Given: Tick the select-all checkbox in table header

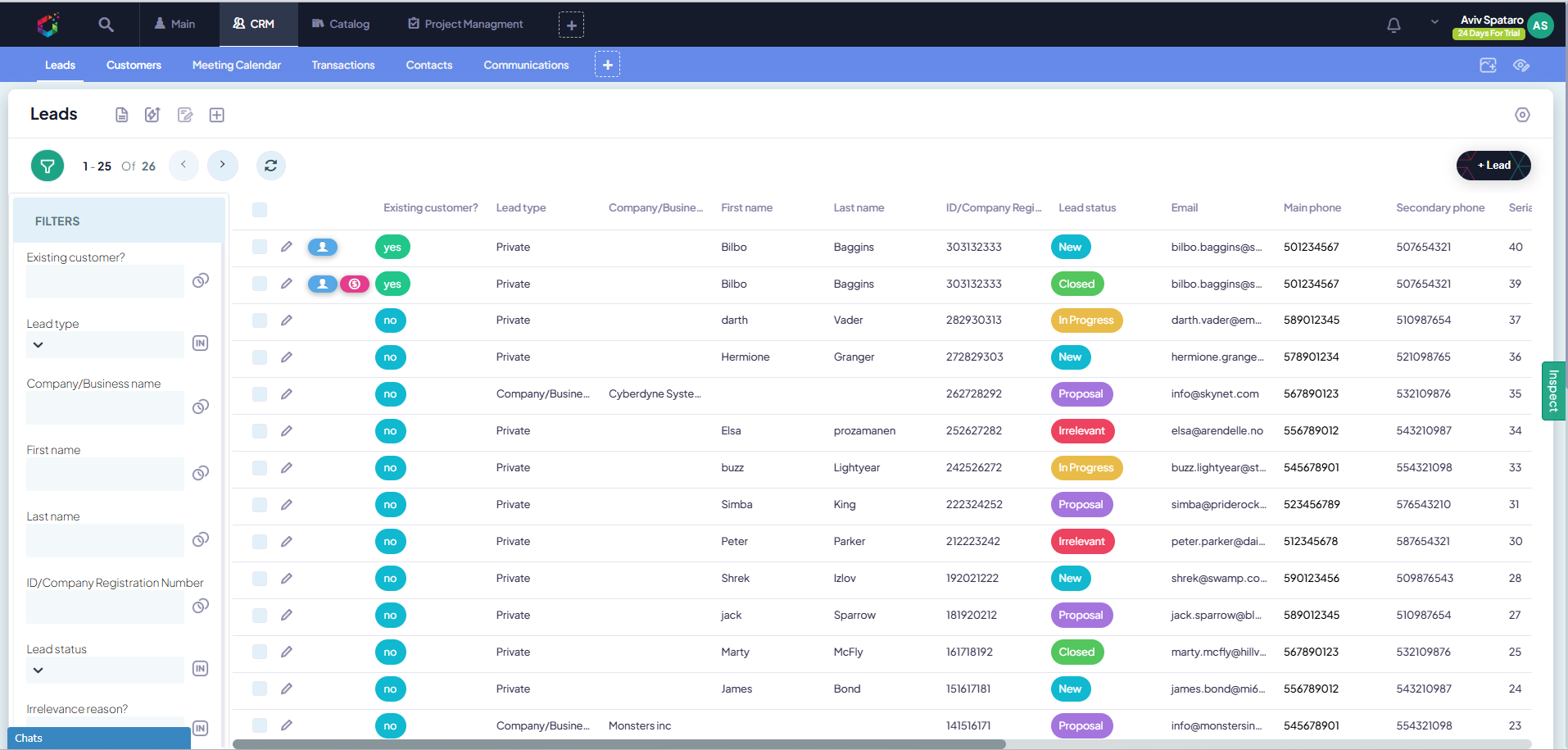Looking at the screenshot, I should [260, 209].
